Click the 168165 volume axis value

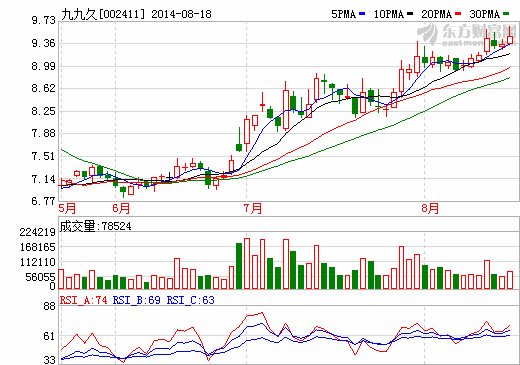tap(38, 247)
